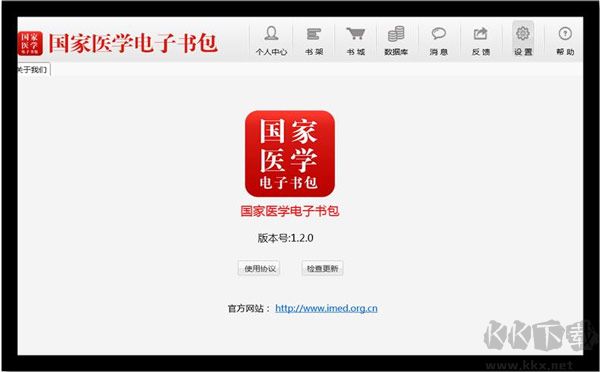The height and width of the screenshot is (372, 600).
Task: Click the large red app logo
Action: pyautogui.click(x=290, y=154)
